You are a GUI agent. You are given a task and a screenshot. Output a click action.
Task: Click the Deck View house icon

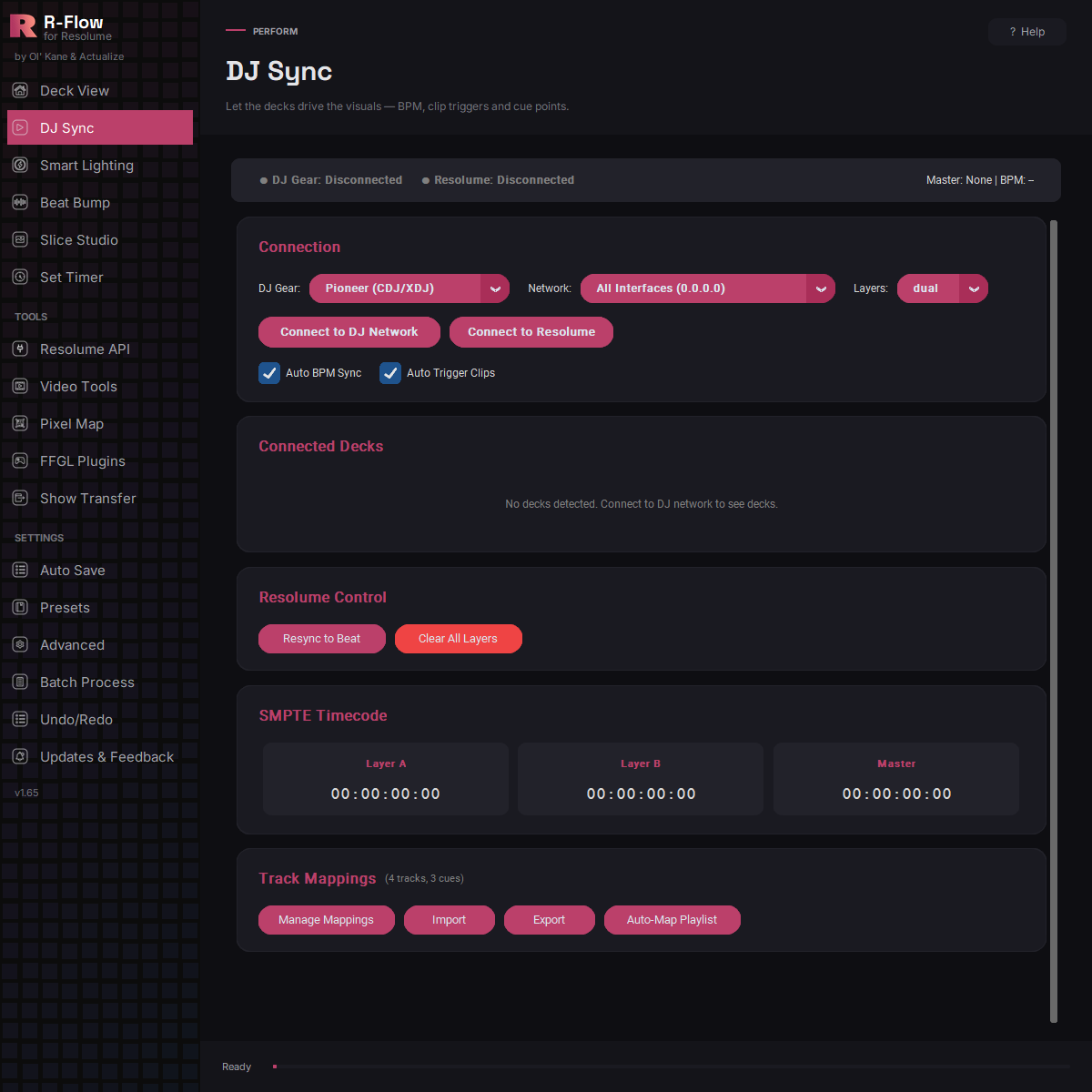(20, 90)
